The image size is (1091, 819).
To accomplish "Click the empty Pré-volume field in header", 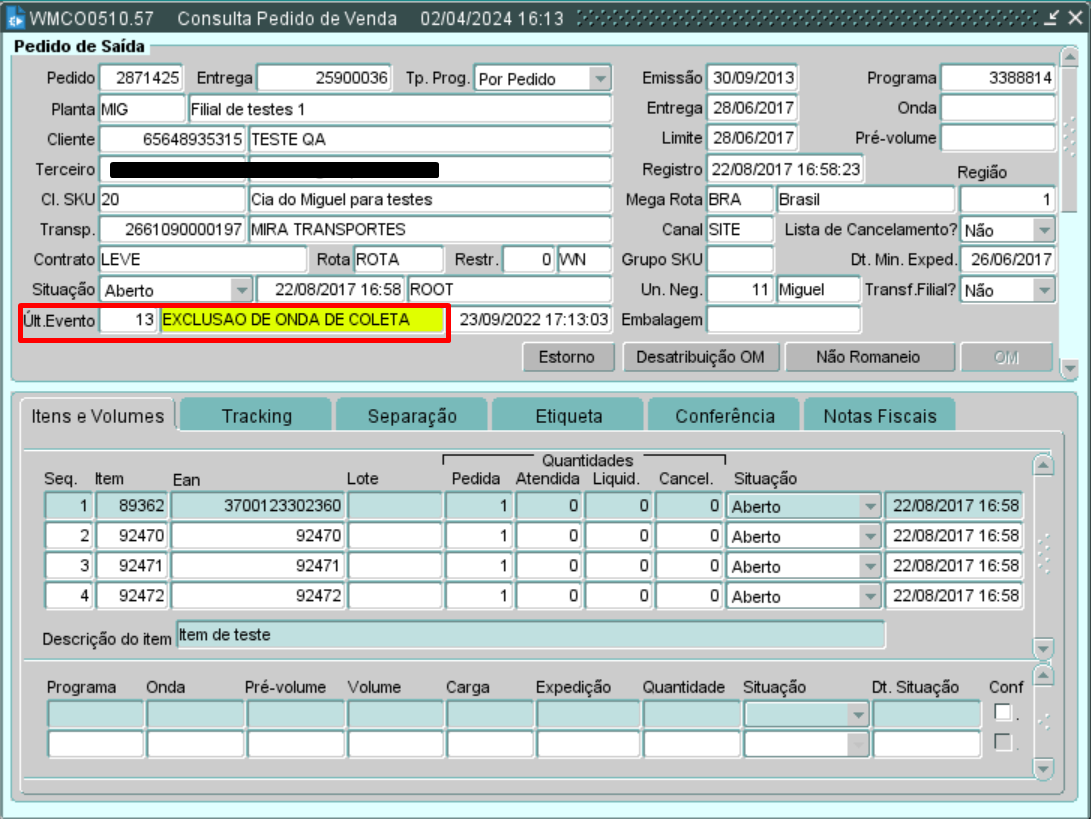I will tap(998, 138).
